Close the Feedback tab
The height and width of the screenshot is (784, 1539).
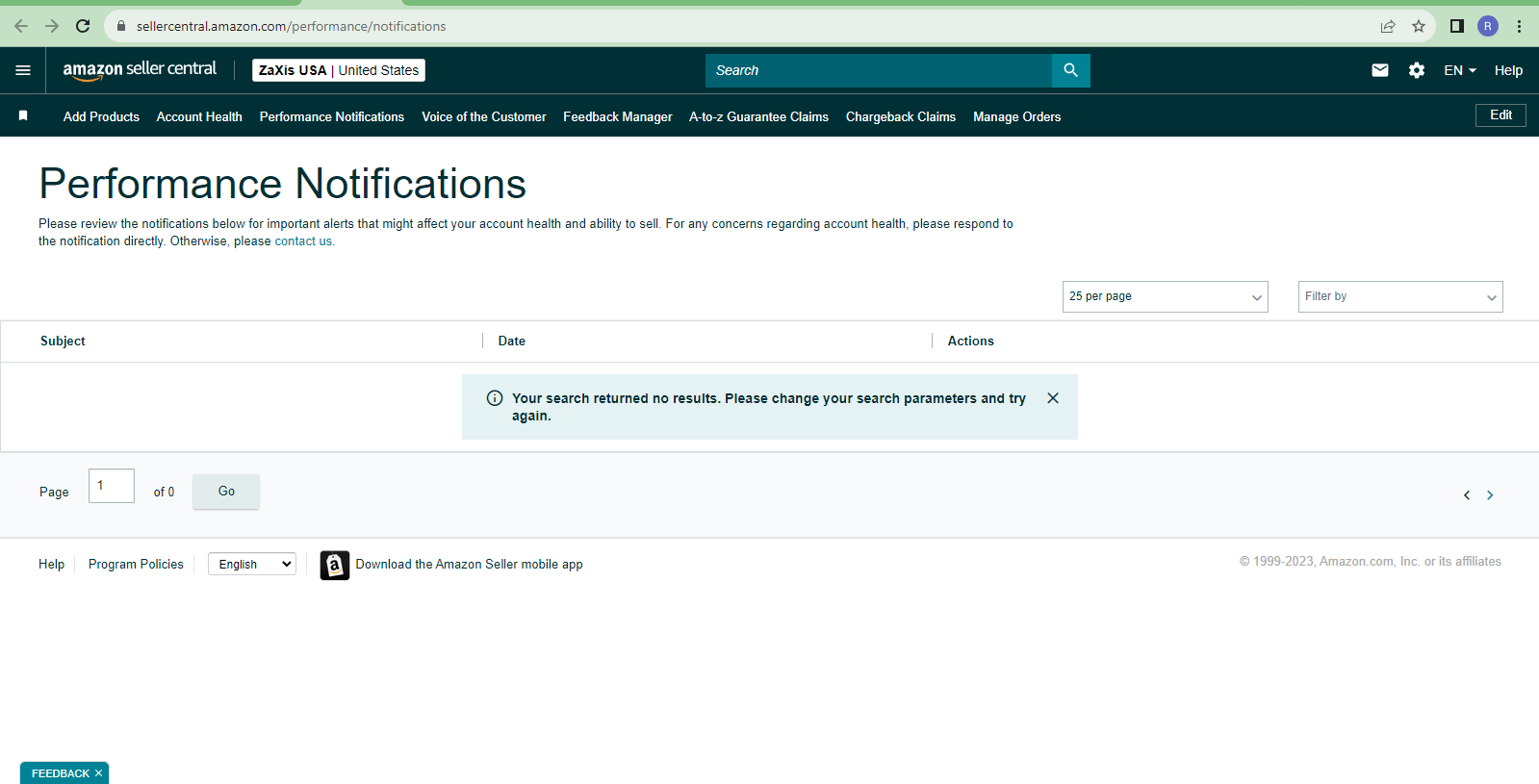98,773
